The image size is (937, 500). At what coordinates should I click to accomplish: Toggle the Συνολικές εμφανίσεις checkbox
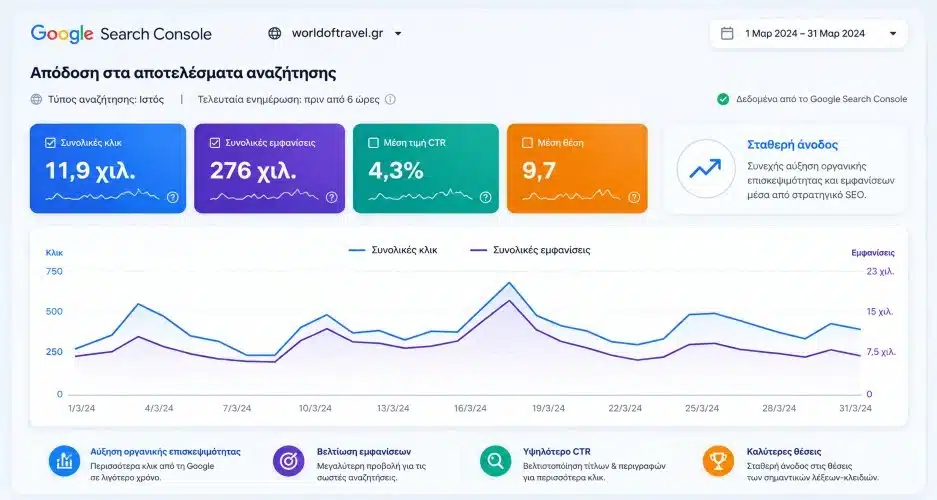[215, 143]
